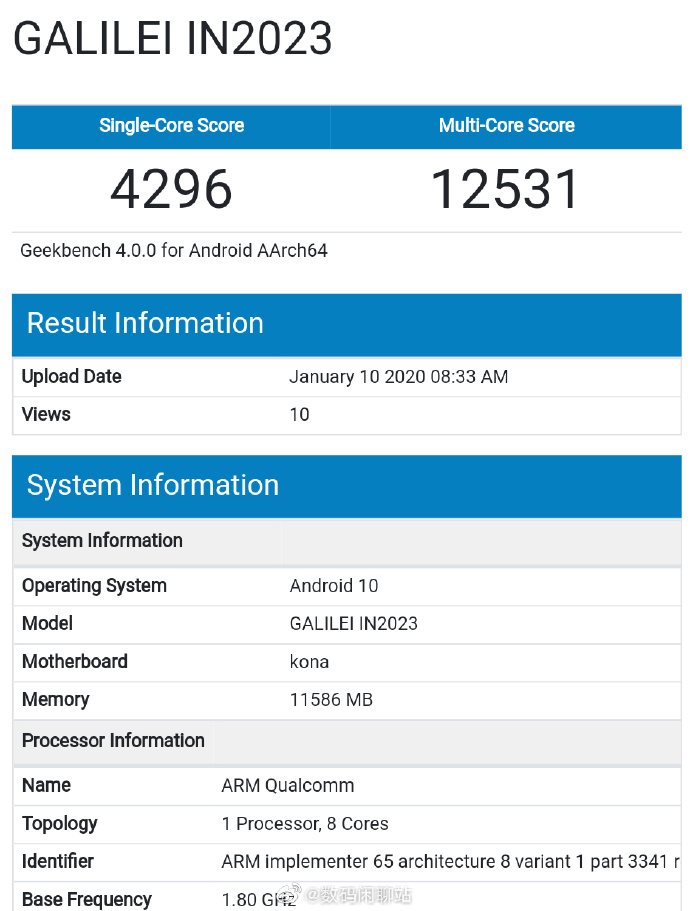
Task: Click the Geekbench 4.0.0 for Android AArch64 text
Action: (x=174, y=250)
